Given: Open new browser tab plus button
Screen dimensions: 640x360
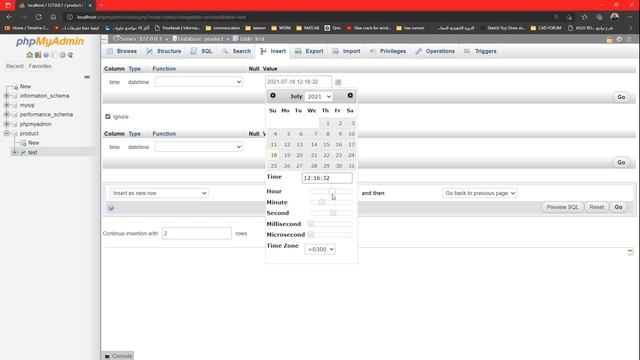Looking at the screenshot, I should pyautogui.click(x=101, y=5).
